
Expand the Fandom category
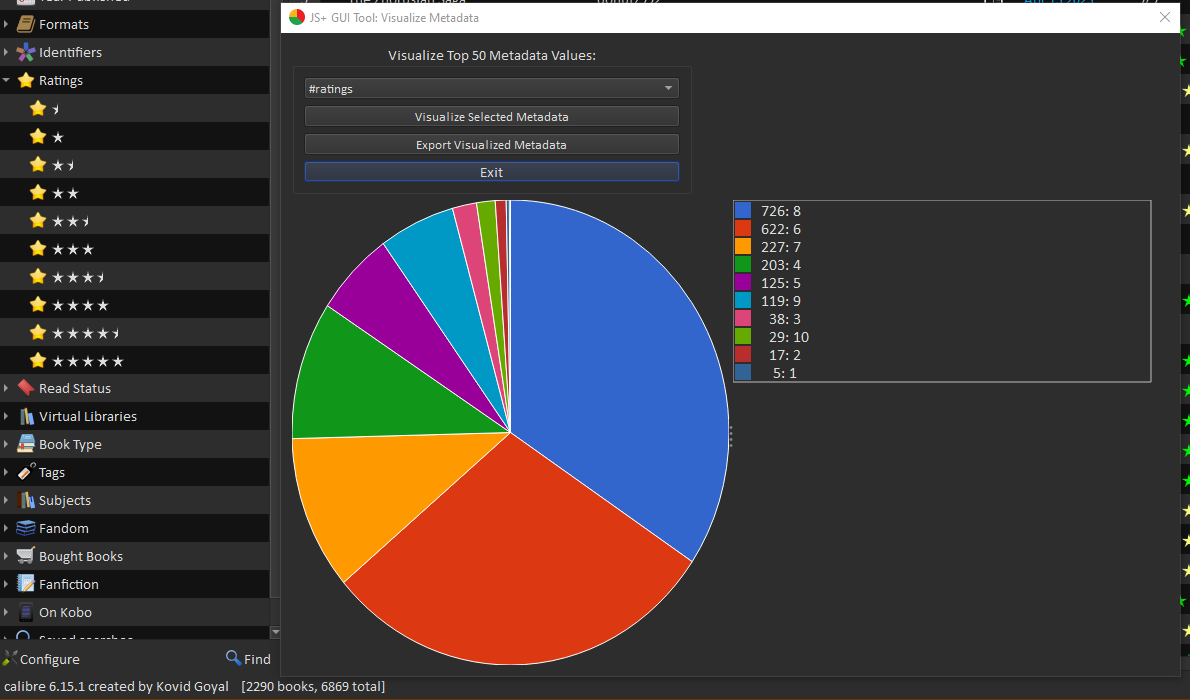tap(6, 528)
